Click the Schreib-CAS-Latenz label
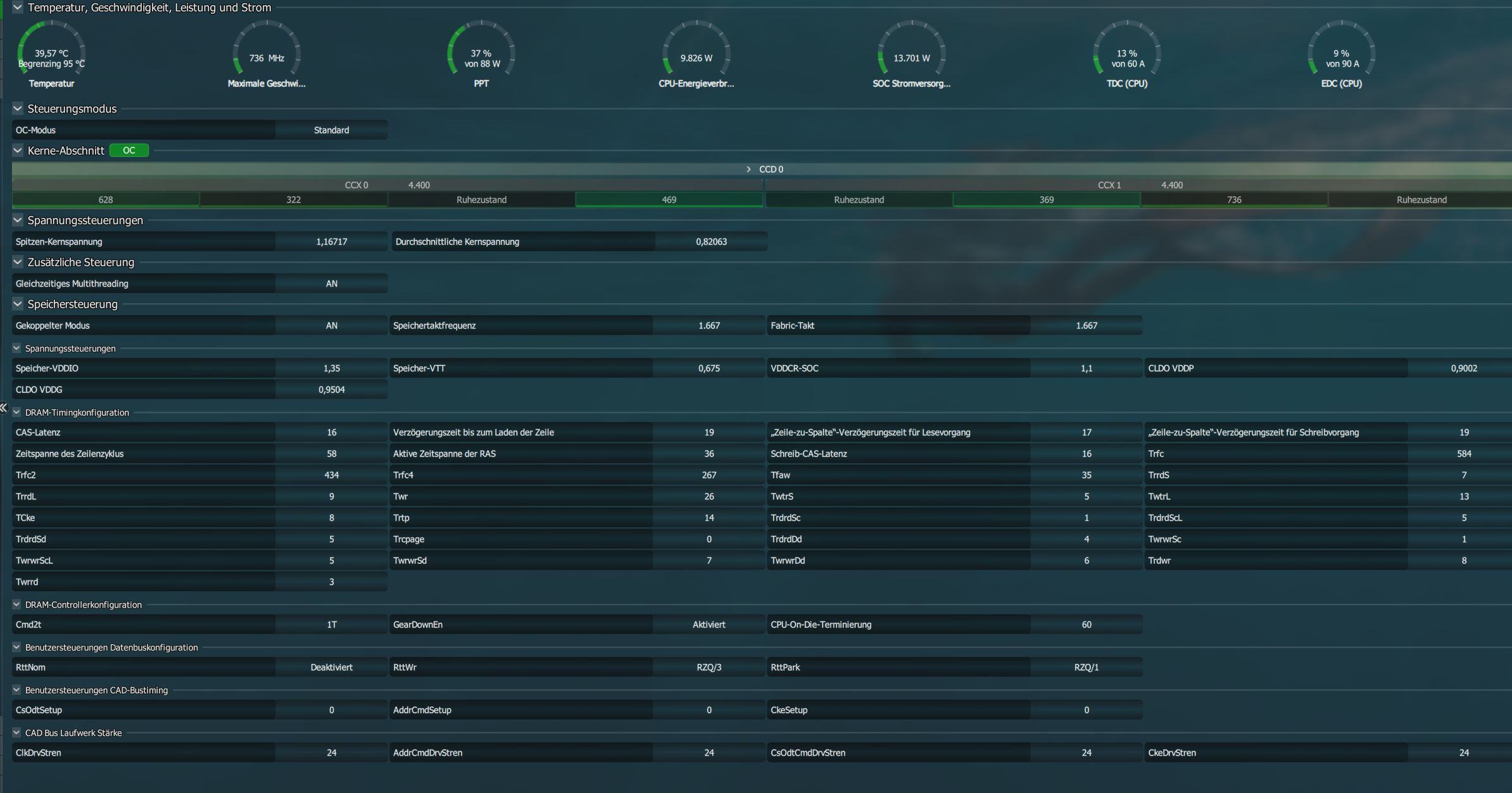The width and height of the screenshot is (1512, 793). coord(809,454)
